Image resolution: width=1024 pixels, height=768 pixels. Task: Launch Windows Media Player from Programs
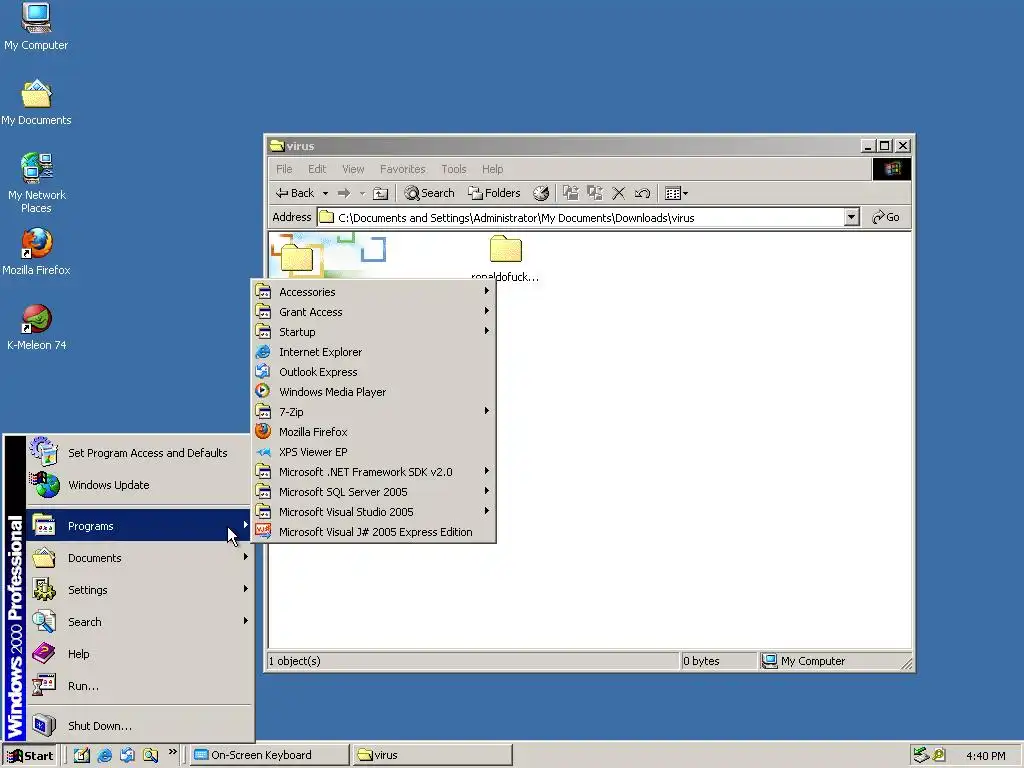374,392
